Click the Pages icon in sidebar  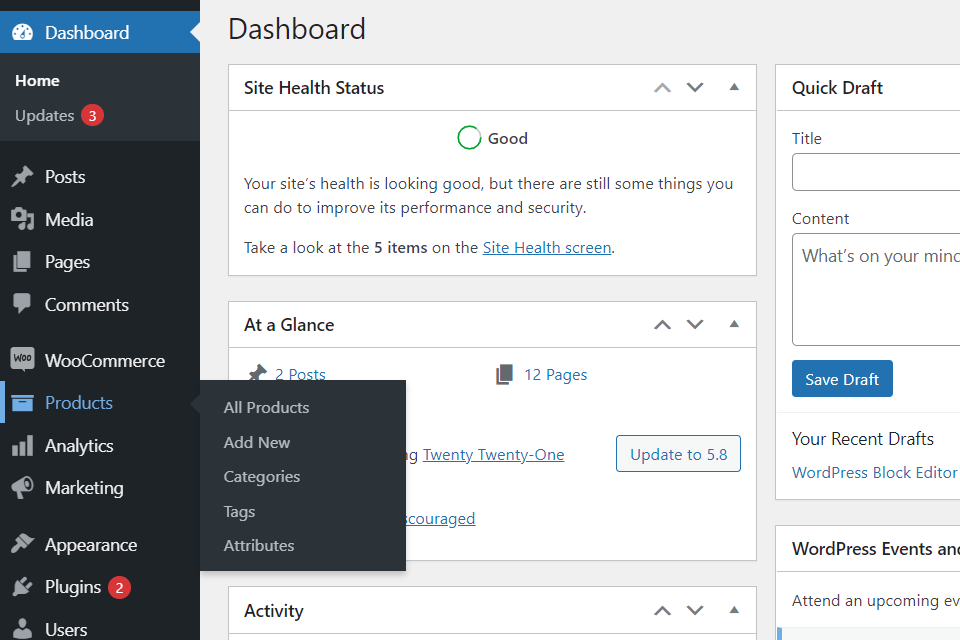[22, 262]
